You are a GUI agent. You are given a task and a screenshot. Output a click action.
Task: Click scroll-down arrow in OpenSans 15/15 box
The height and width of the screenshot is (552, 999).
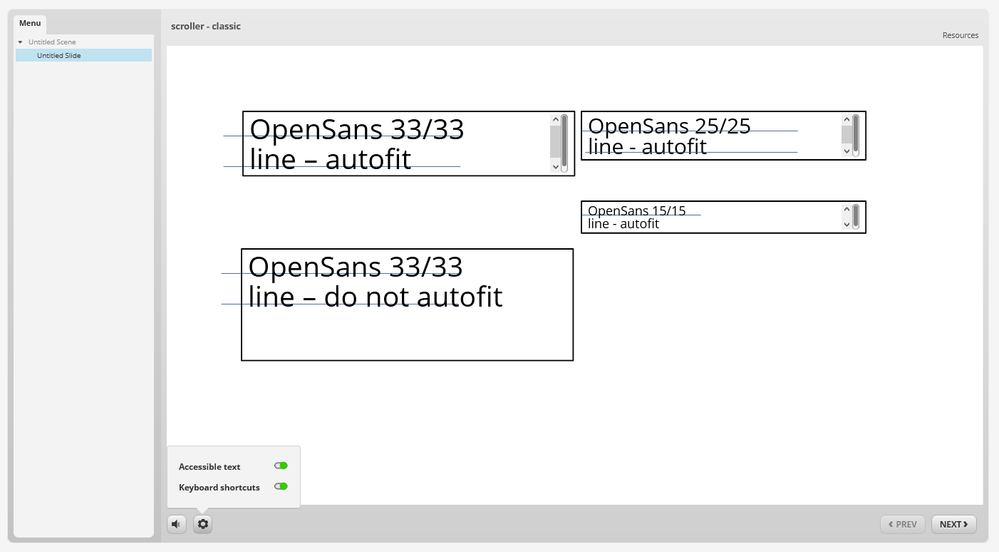(847, 224)
